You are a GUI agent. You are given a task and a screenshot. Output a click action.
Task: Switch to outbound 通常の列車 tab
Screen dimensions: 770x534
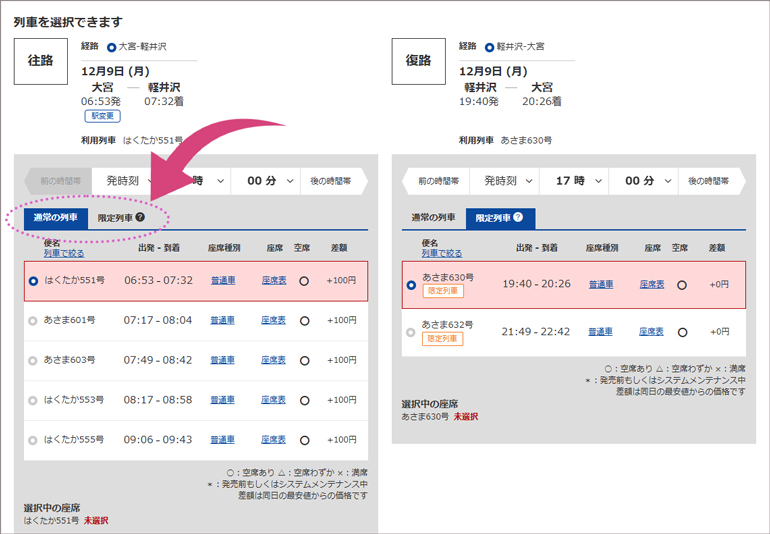[x=56, y=218]
